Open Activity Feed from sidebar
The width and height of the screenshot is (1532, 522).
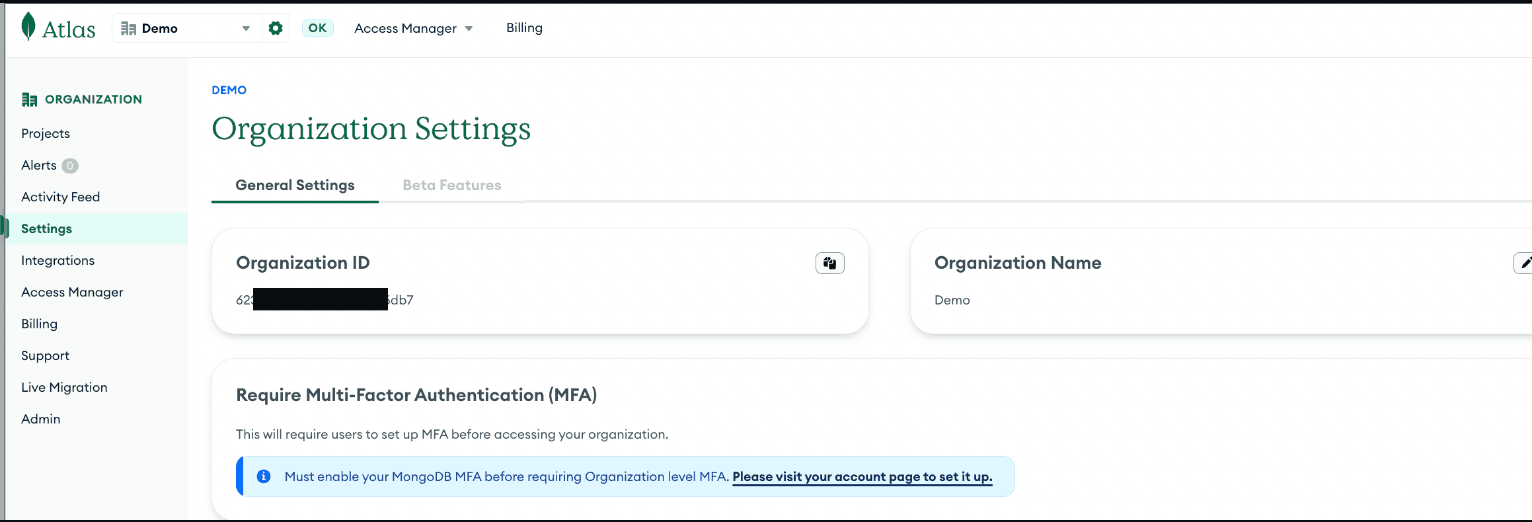click(x=61, y=197)
